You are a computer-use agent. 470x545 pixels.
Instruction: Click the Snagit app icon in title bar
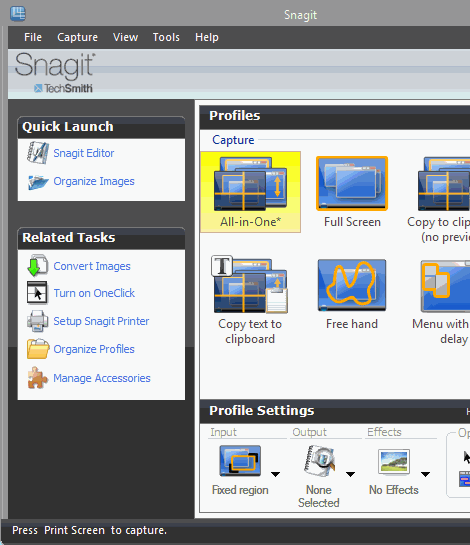pos(18,14)
